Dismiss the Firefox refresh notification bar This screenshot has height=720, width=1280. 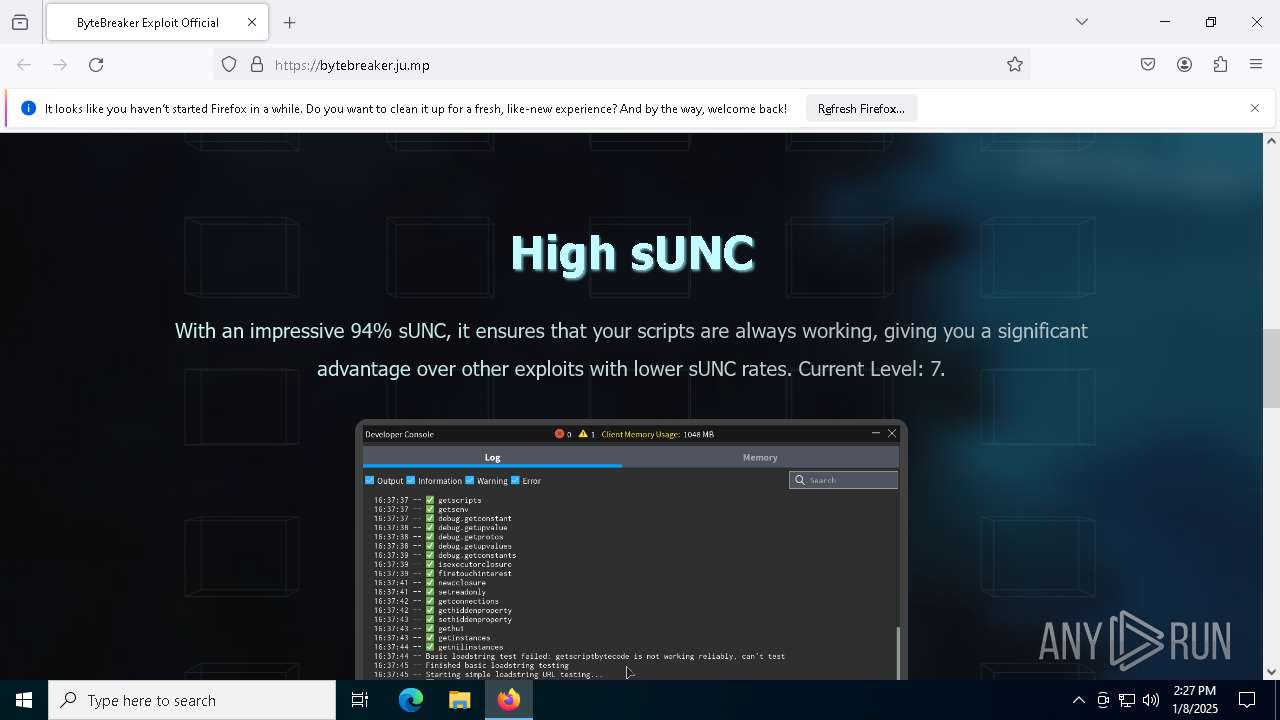click(x=1255, y=108)
